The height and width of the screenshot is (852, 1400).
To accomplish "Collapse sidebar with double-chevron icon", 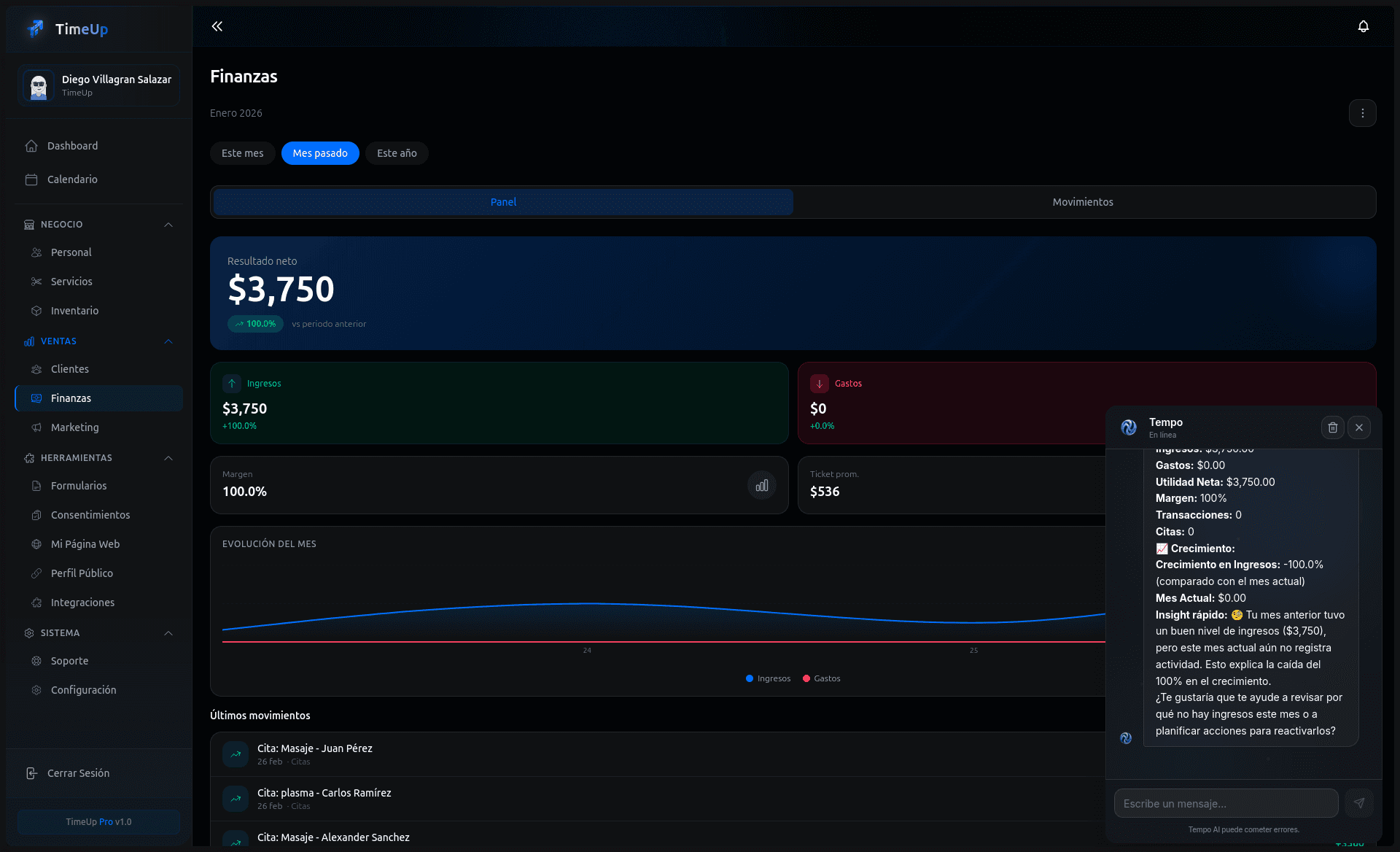I will [217, 26].
